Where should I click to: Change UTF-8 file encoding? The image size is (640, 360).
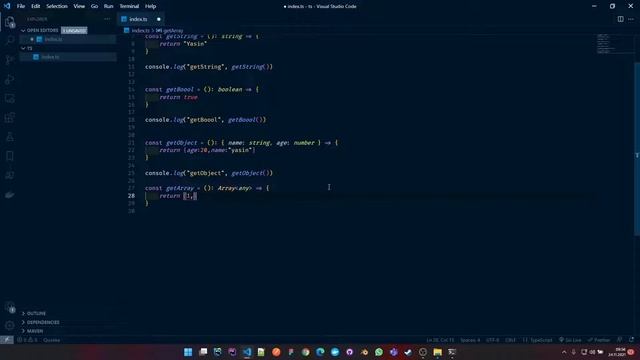492,340
